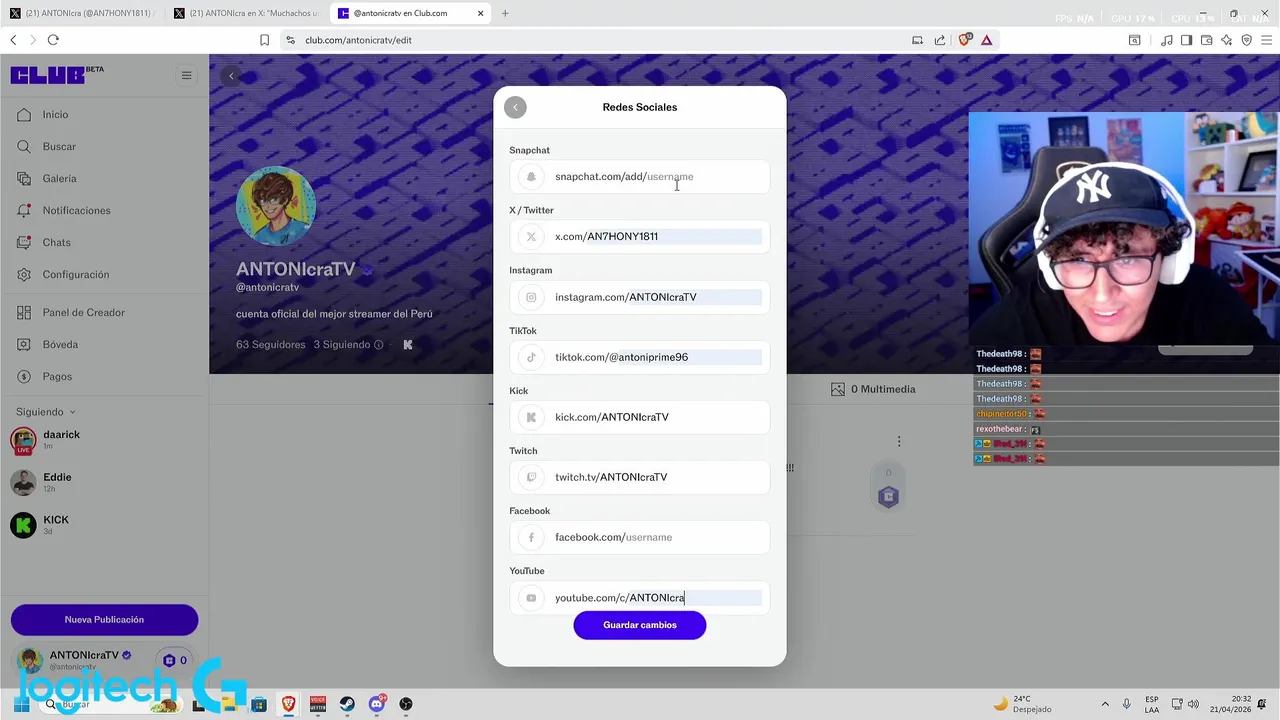Click the Kick K icon in Kick field
Image resolution: width=1280 pixels, height=720 pixels.
pyautogui.click(x=531, y=417)
